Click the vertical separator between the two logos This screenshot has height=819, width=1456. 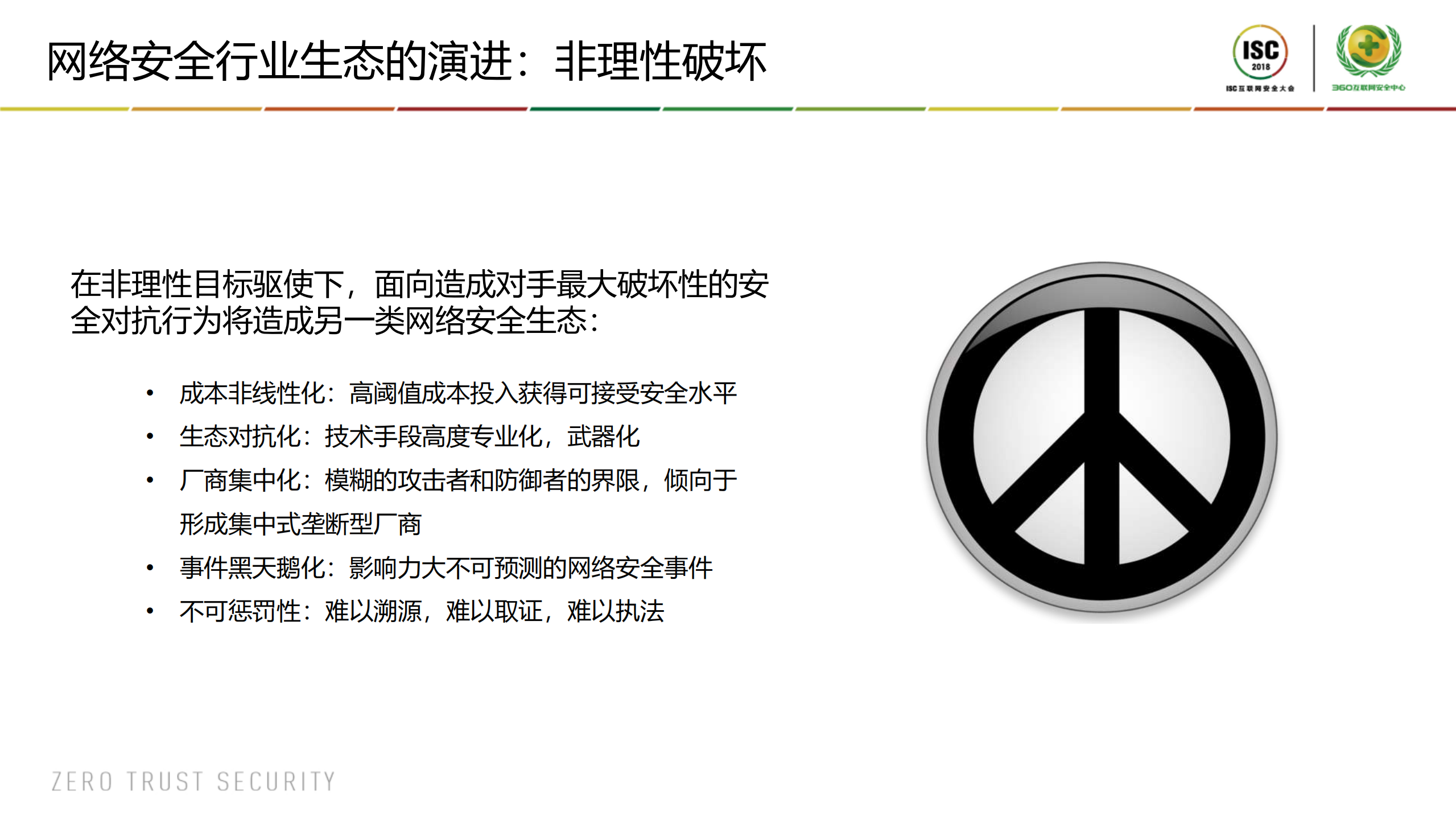1313,59
